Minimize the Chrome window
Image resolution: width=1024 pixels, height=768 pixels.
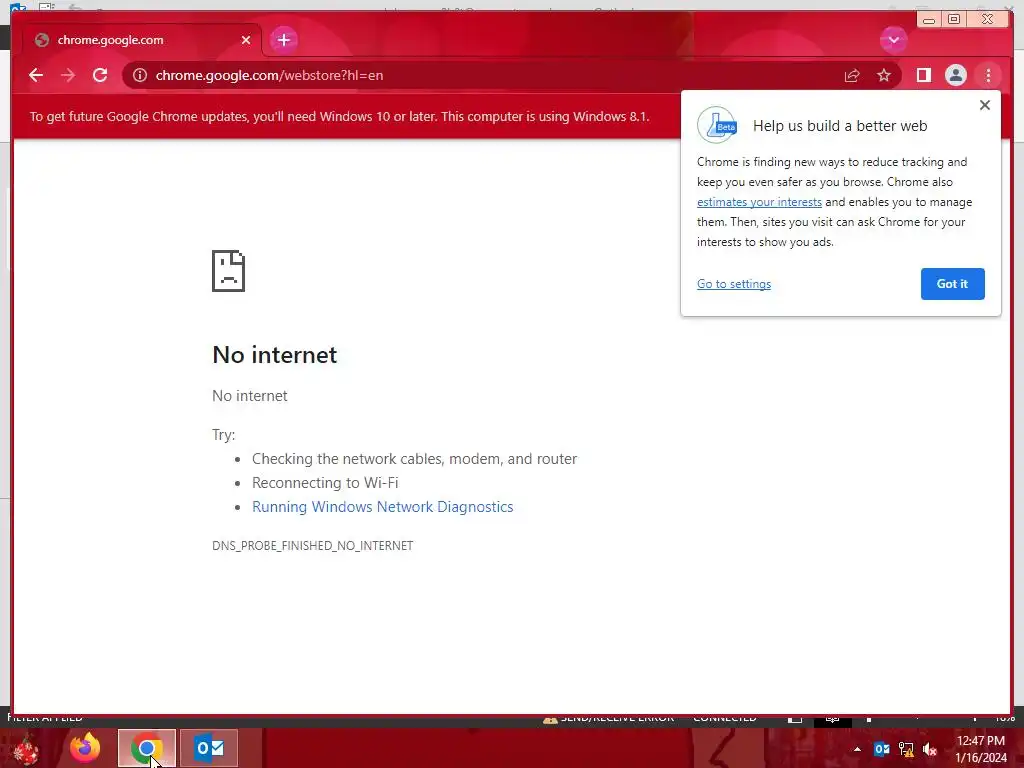(x=929, y=20)
